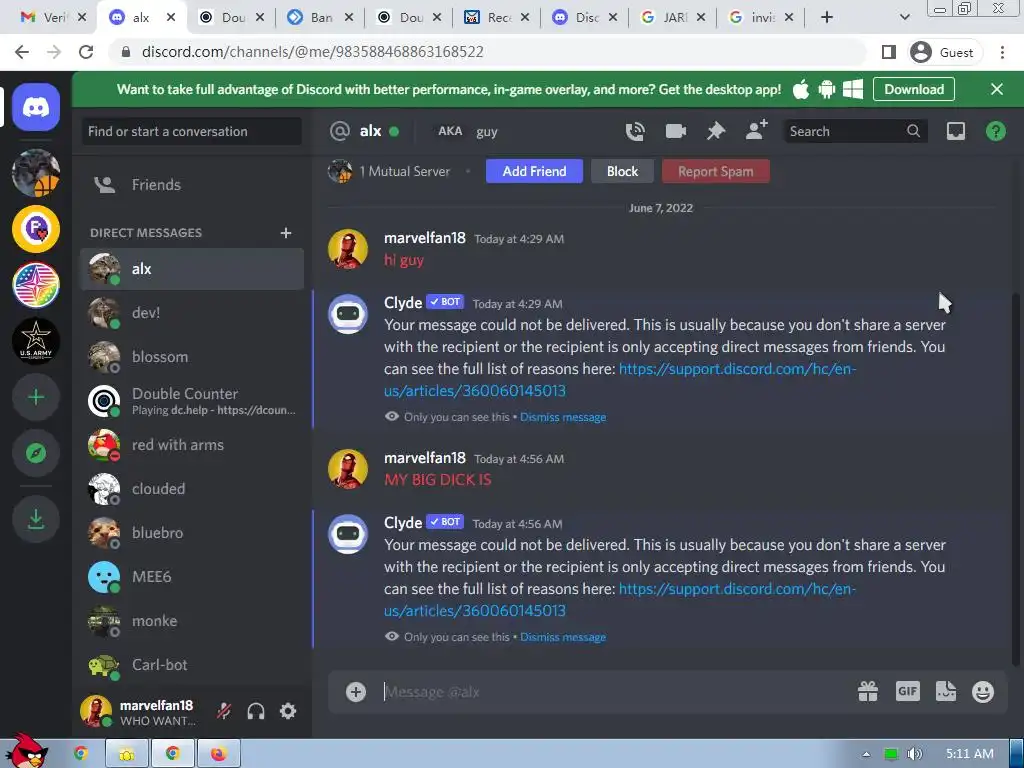
Task: Start a voice call with alx
Action: [x=635, y=131]
